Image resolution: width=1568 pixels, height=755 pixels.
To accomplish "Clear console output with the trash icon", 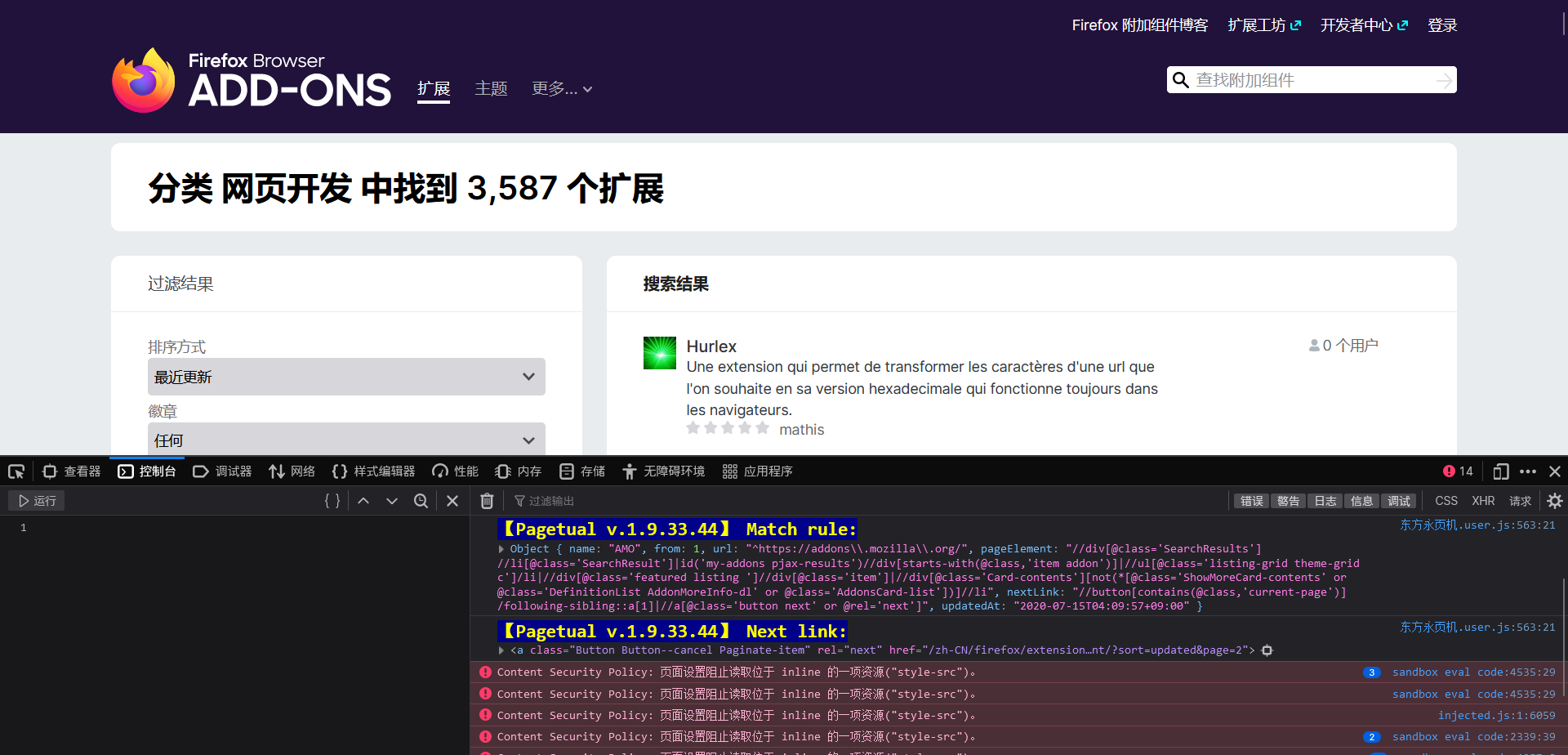I will tap(487, 500).
